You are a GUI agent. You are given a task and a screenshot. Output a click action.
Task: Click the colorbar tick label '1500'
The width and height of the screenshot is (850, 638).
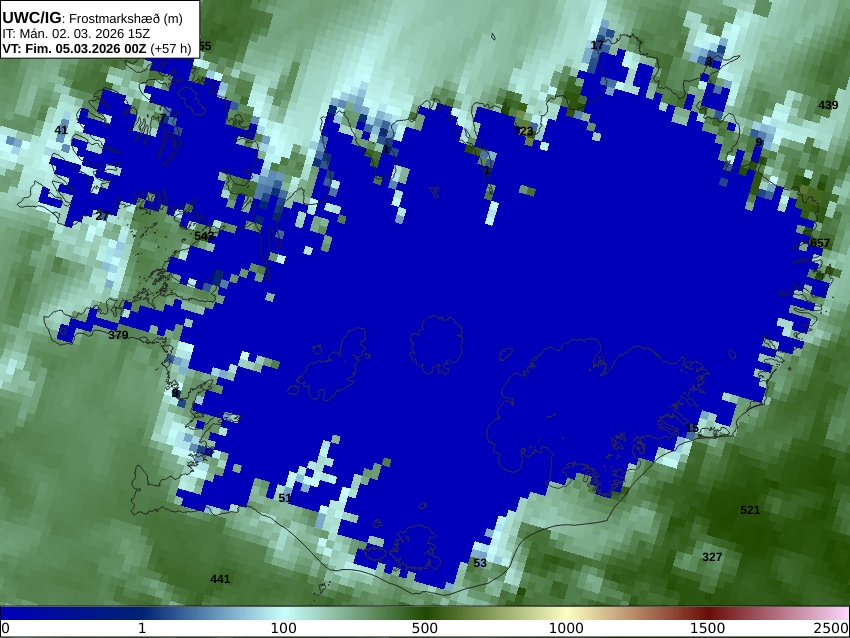(708, 628)
